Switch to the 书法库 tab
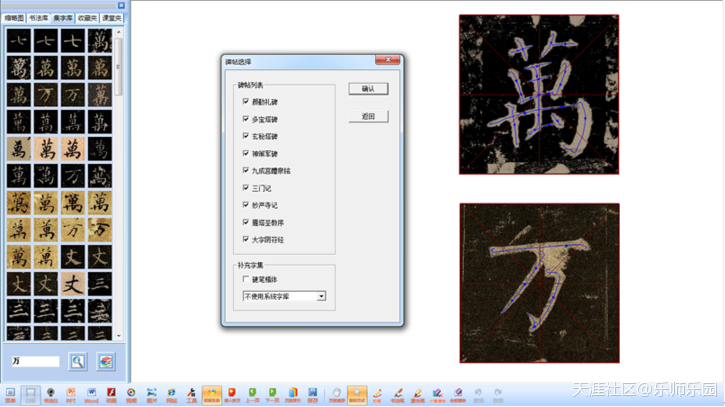725x407 pixels. (40, 18)
